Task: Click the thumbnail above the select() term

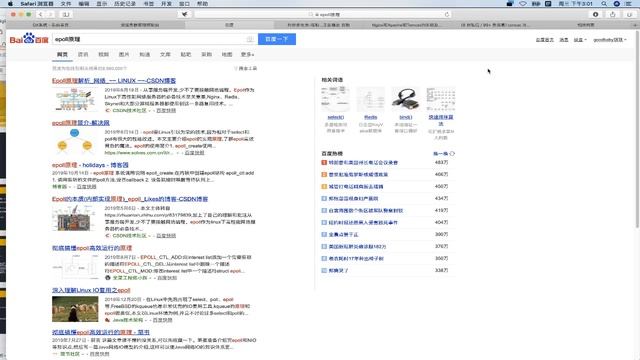Action: [x=336, y=99]
